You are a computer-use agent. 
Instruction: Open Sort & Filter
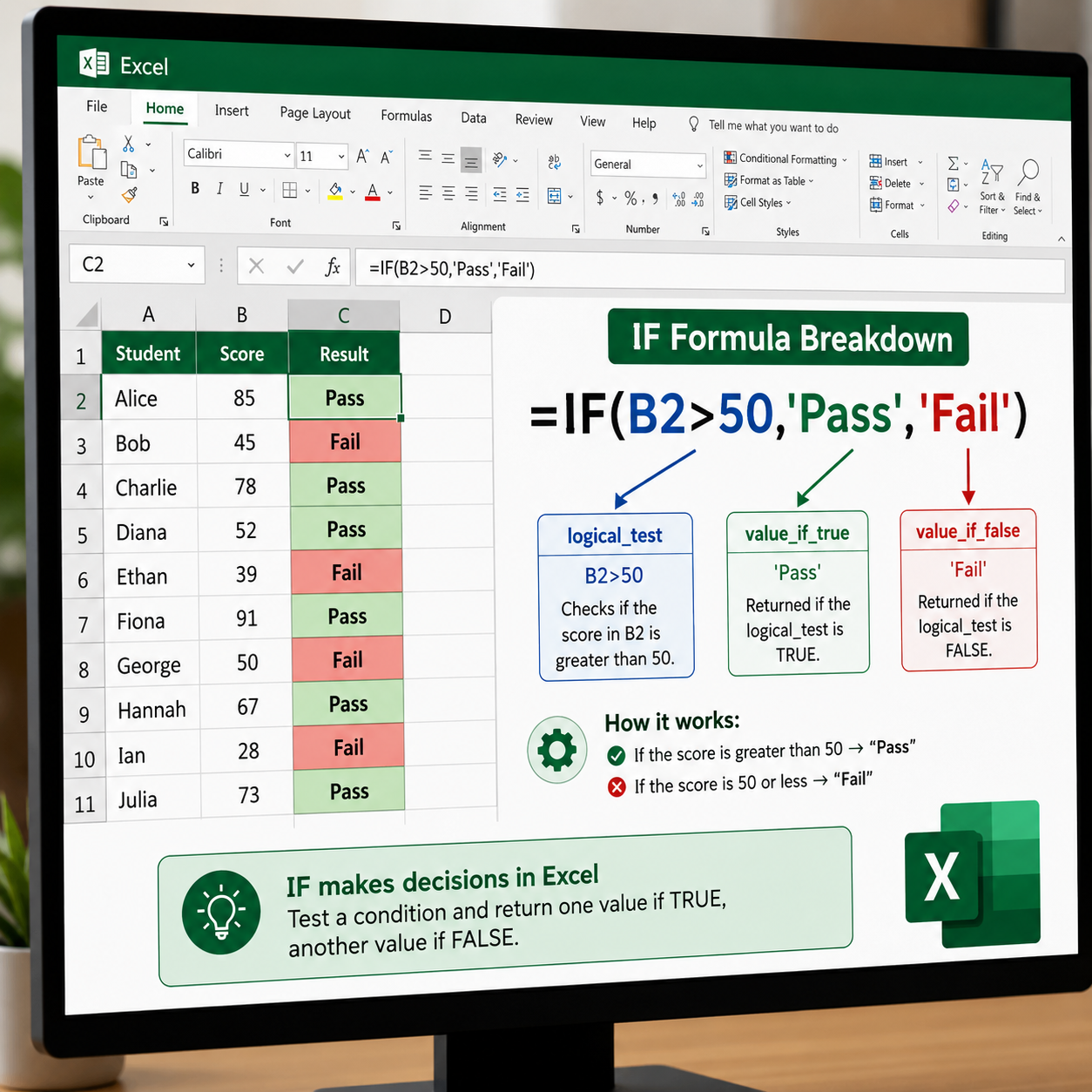(992, 186)
